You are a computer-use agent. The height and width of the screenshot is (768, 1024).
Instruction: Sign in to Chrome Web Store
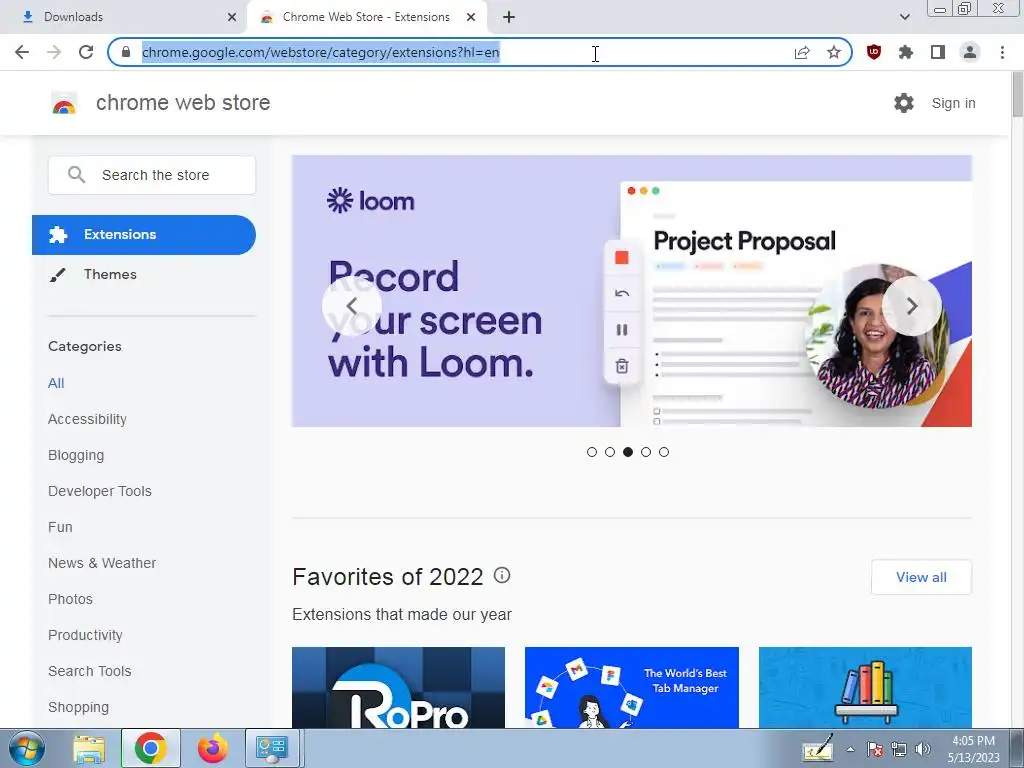[953, 103]
